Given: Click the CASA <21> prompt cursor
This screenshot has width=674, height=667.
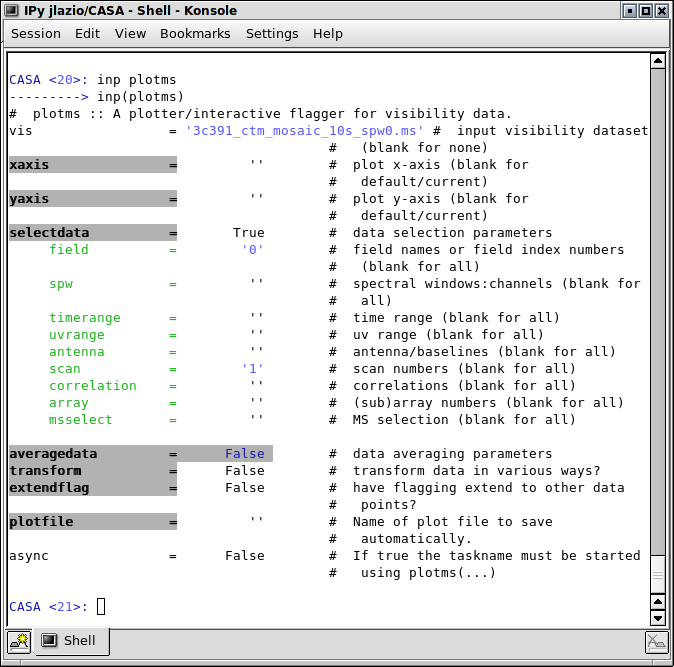Looking at the screenshot, I should pyautogui.click(x=101, y=607).
